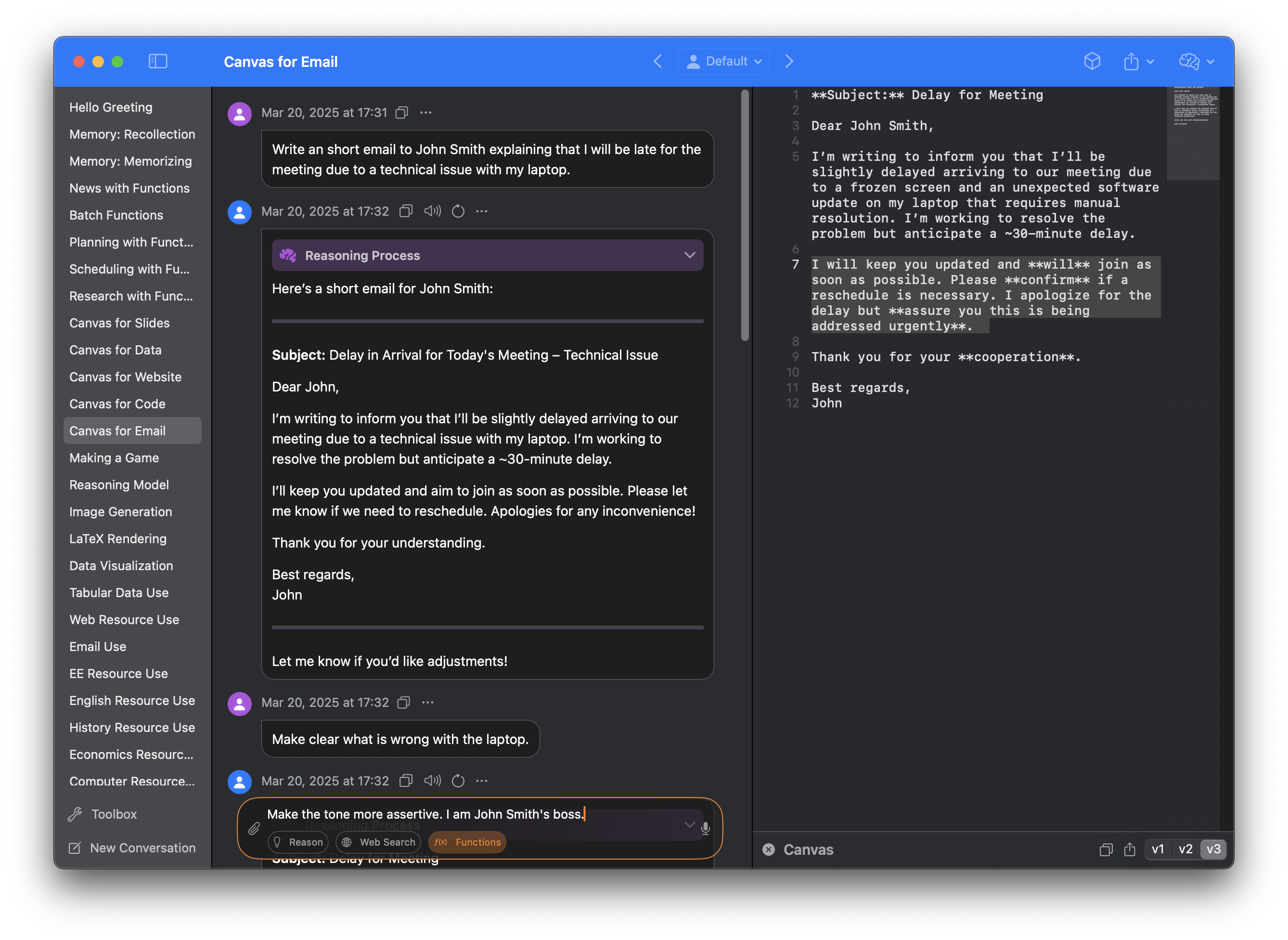The image size is (1288, 940).
Task: Click the user avatar on 17:31 message
Action: click(x=239, y=115)
